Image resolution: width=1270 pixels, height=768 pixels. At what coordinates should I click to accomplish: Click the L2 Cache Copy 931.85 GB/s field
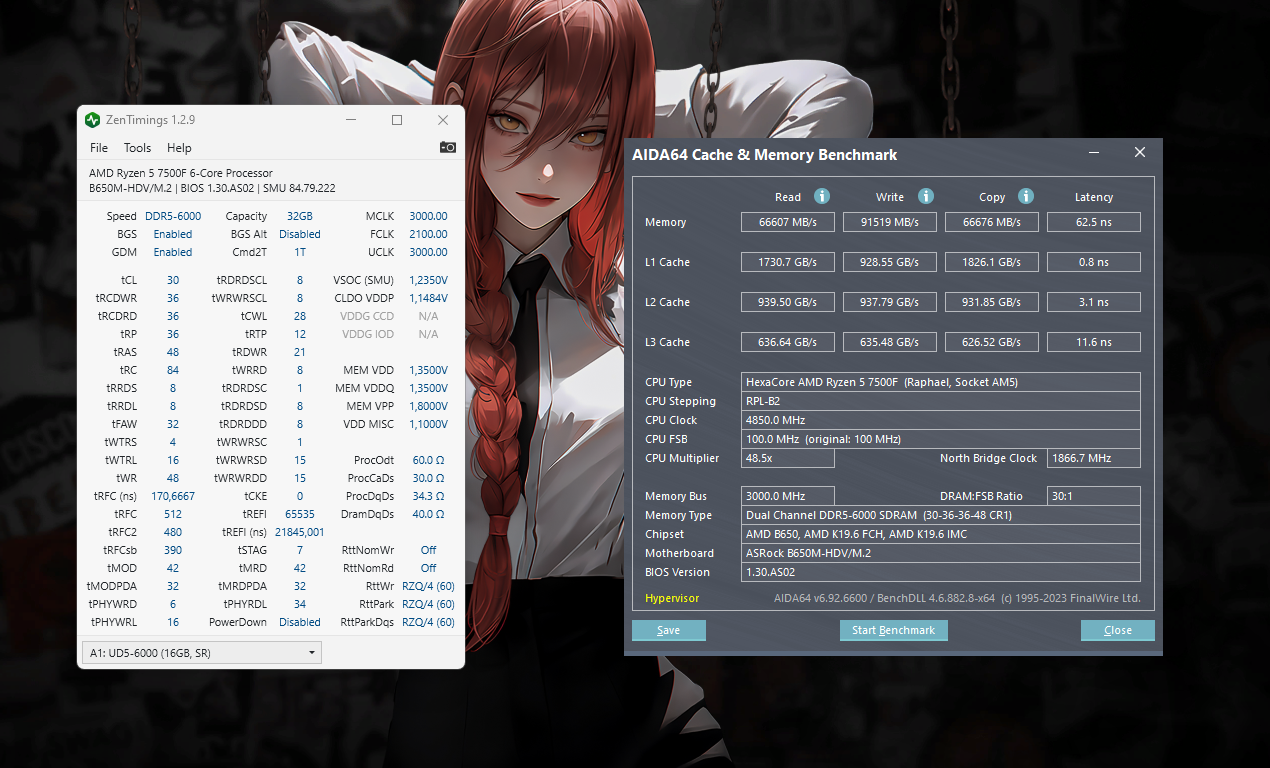tap(992, 302)
